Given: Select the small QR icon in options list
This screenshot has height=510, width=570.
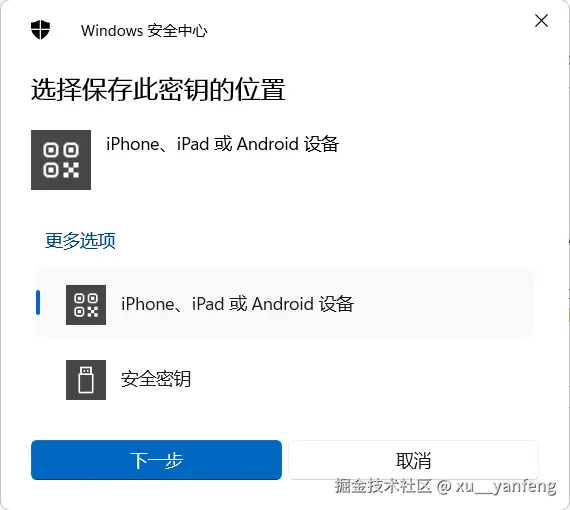Looking at the screenshot, I should tap(86, 305).
